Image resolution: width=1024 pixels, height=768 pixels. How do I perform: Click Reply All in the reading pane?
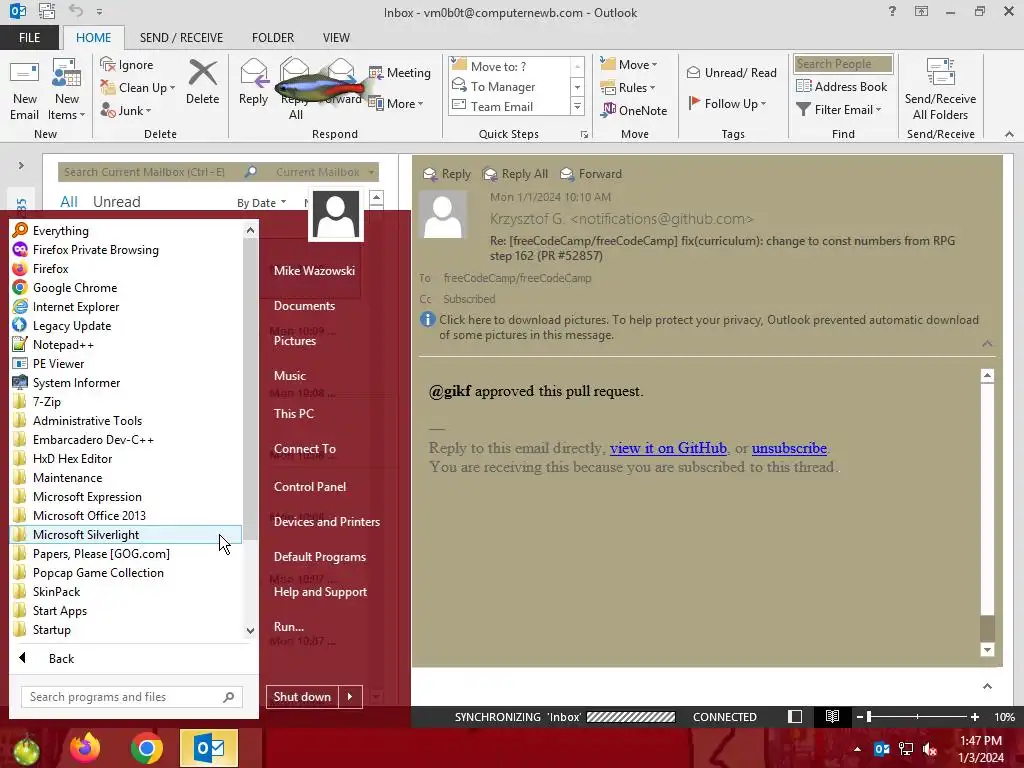(515, 174)
